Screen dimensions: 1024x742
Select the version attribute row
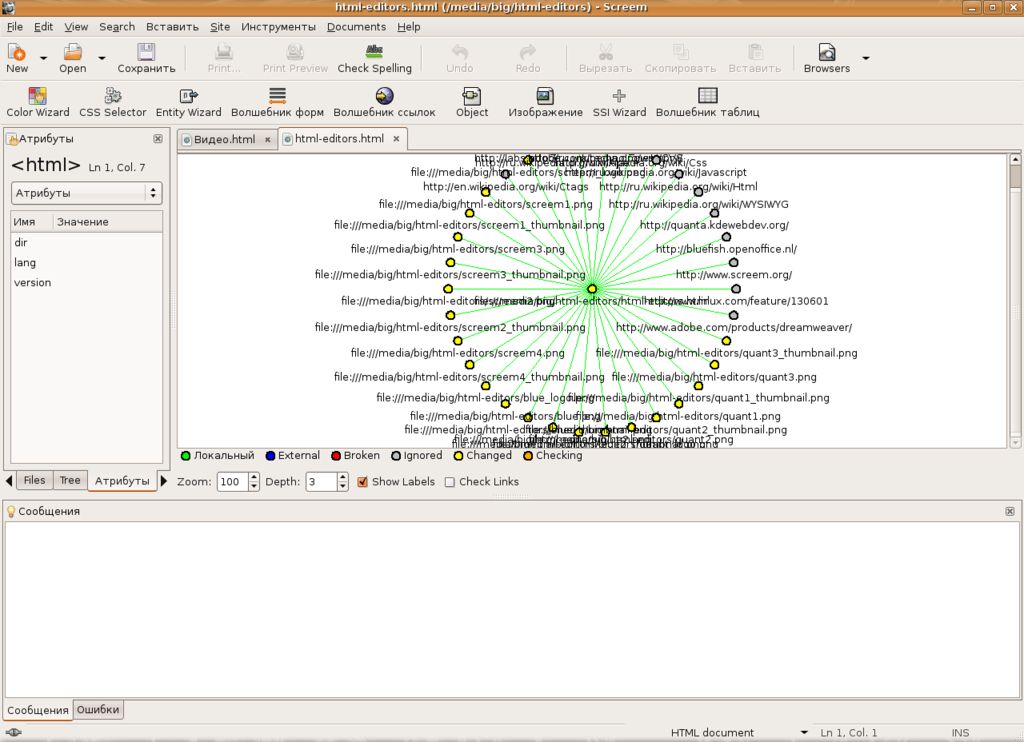point(86,283)
